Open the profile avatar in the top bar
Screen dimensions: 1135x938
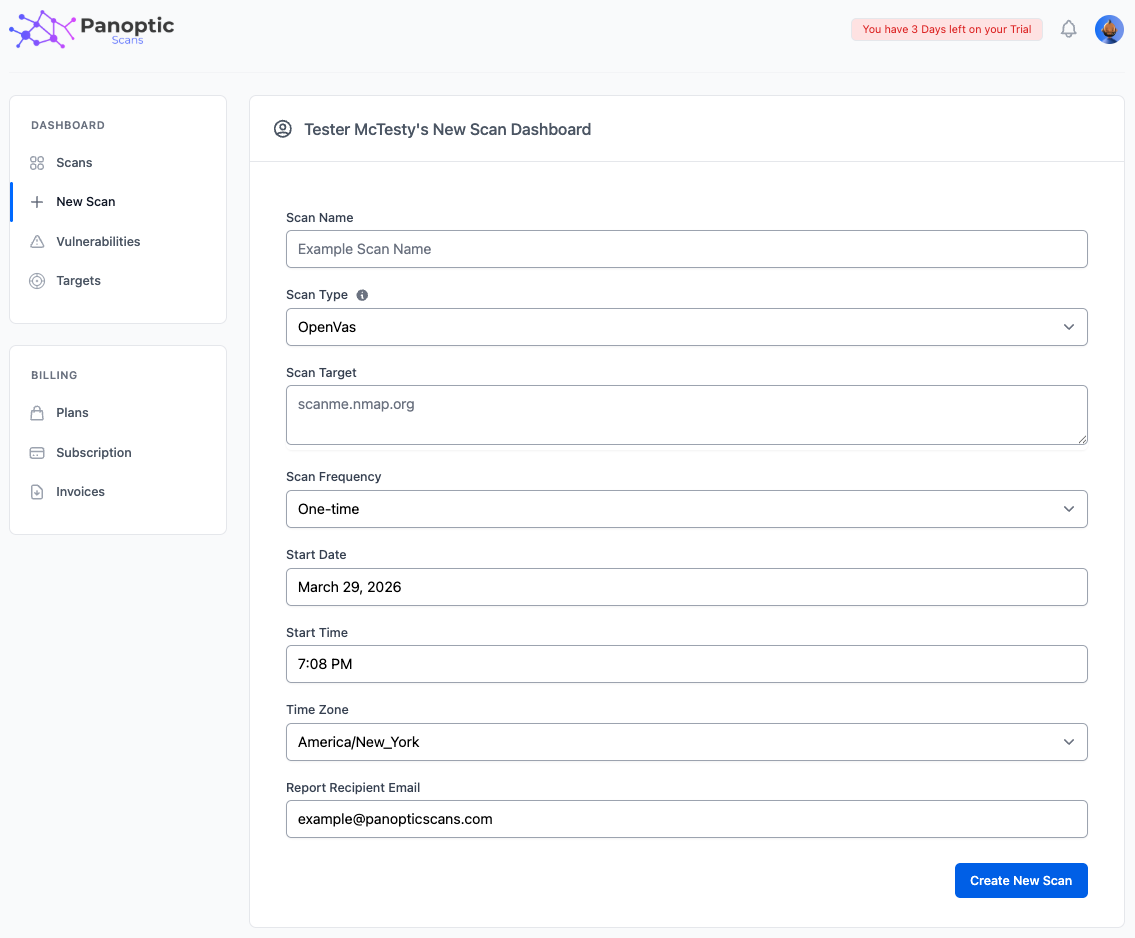point(1109,29)
